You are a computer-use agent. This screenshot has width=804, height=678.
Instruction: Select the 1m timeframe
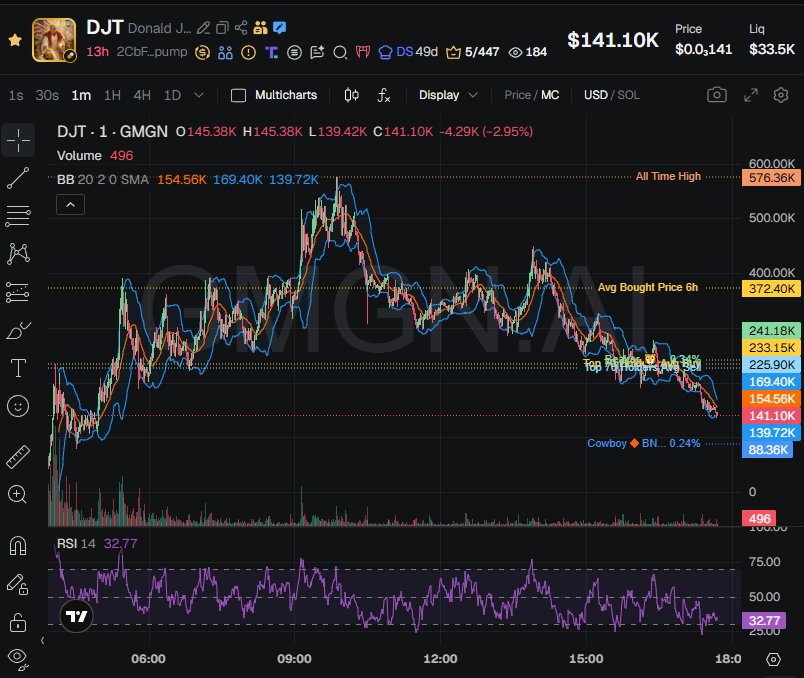click(81, 95)
